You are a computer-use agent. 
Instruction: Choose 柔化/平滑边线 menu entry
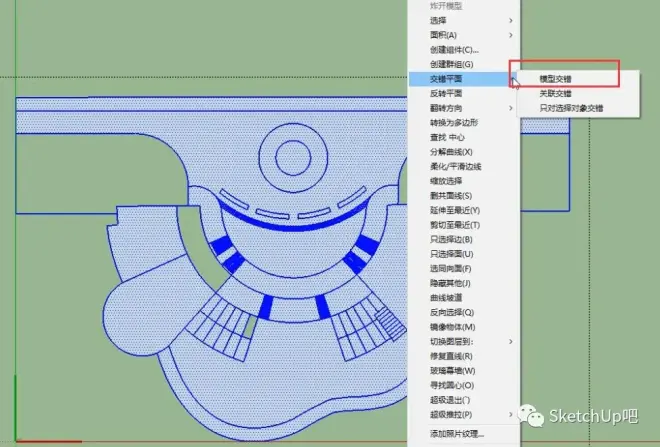tap(464, 166)
